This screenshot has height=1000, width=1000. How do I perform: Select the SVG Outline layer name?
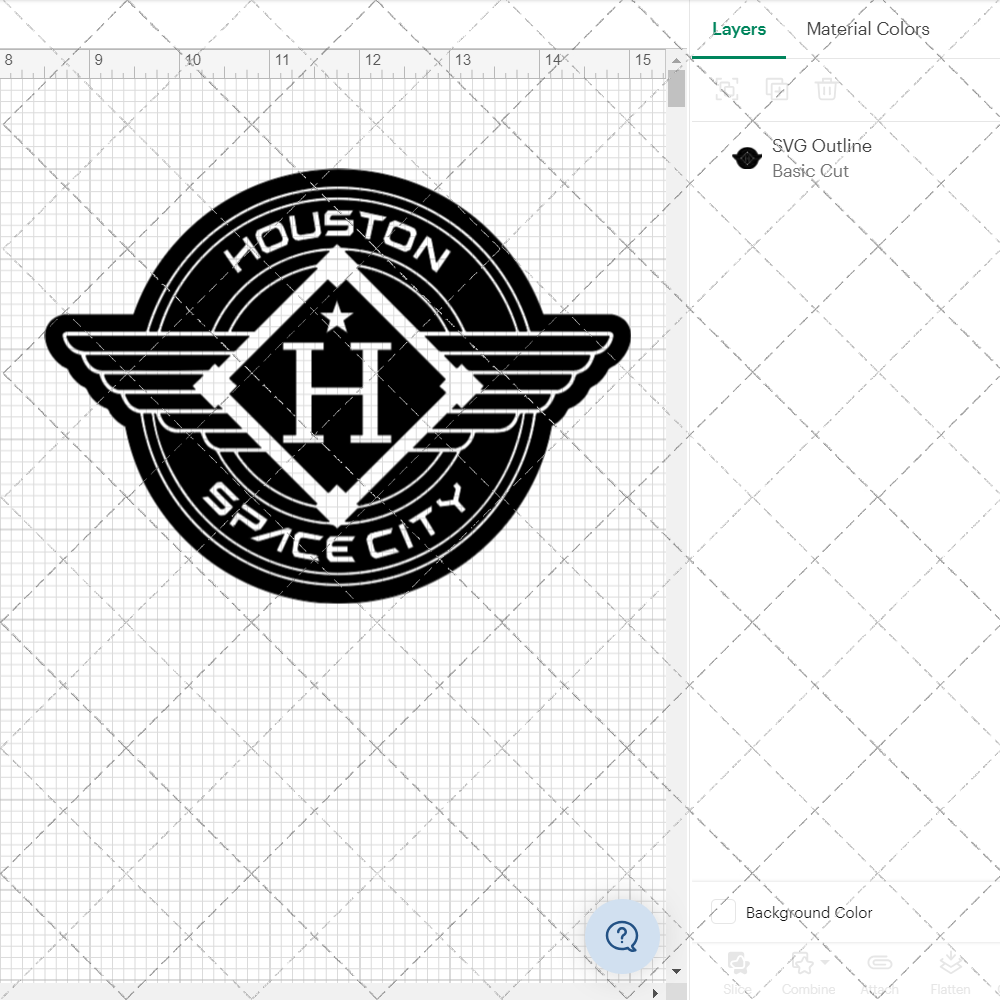click(821, 146)
